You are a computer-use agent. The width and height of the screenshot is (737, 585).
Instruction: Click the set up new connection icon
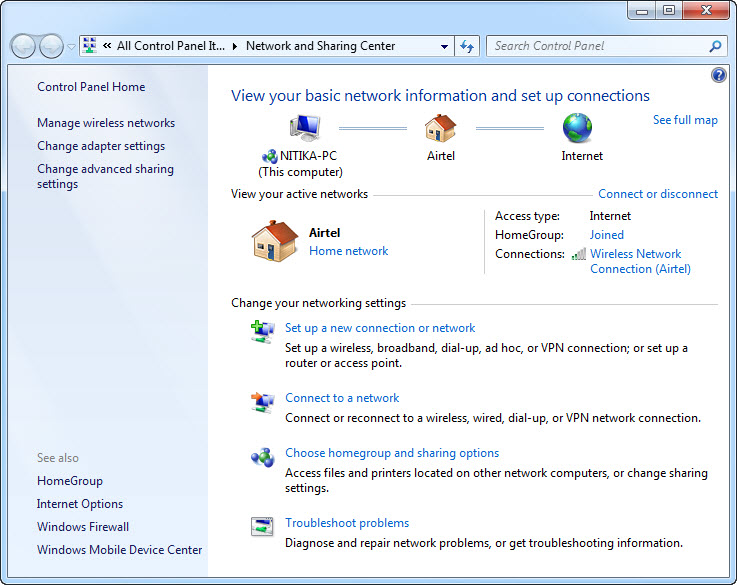[x=262, y=332]
